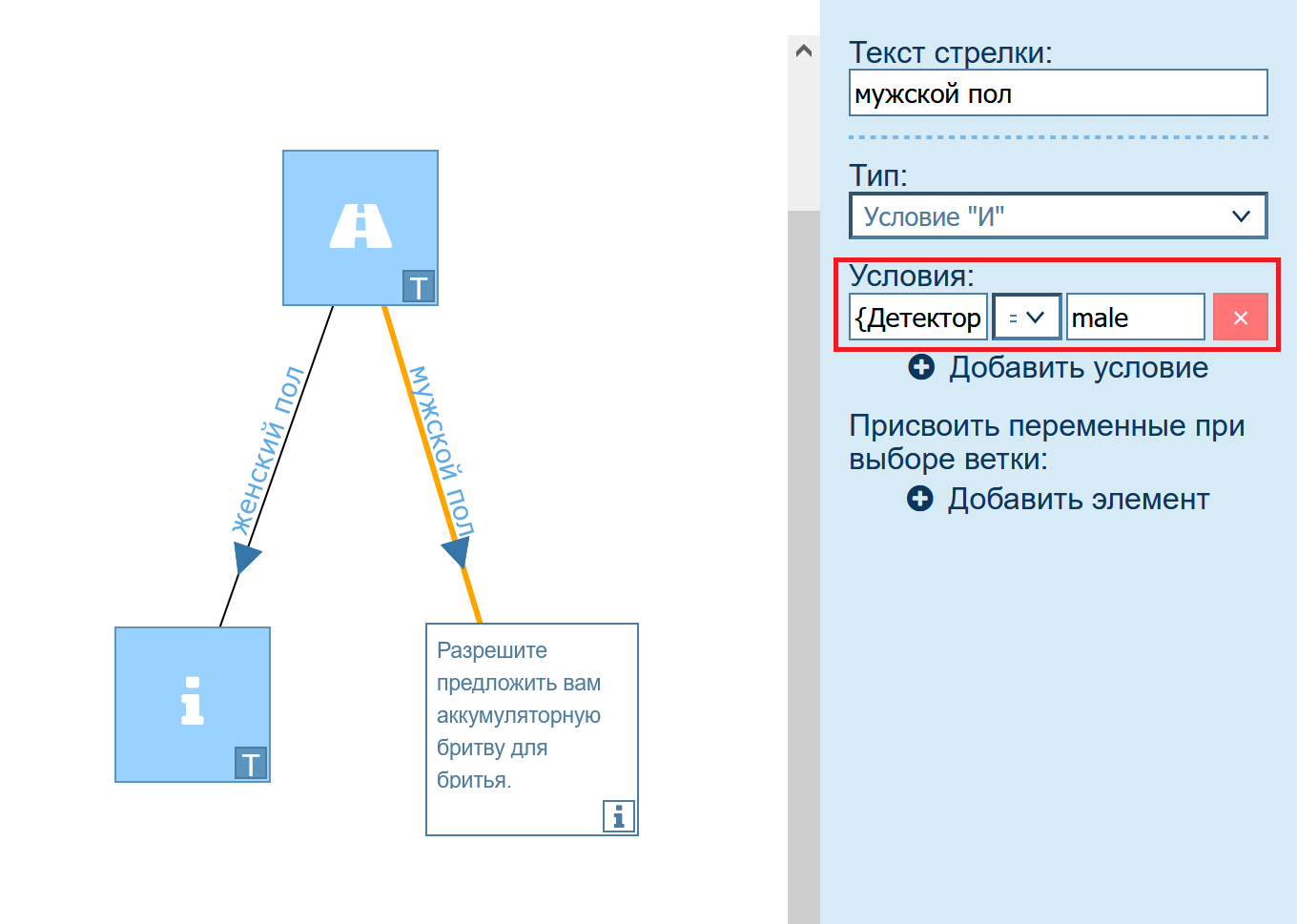Click the i badge on text node
Image resolution: width=1297 pixels, height=924 pixels.
(619, 816)
